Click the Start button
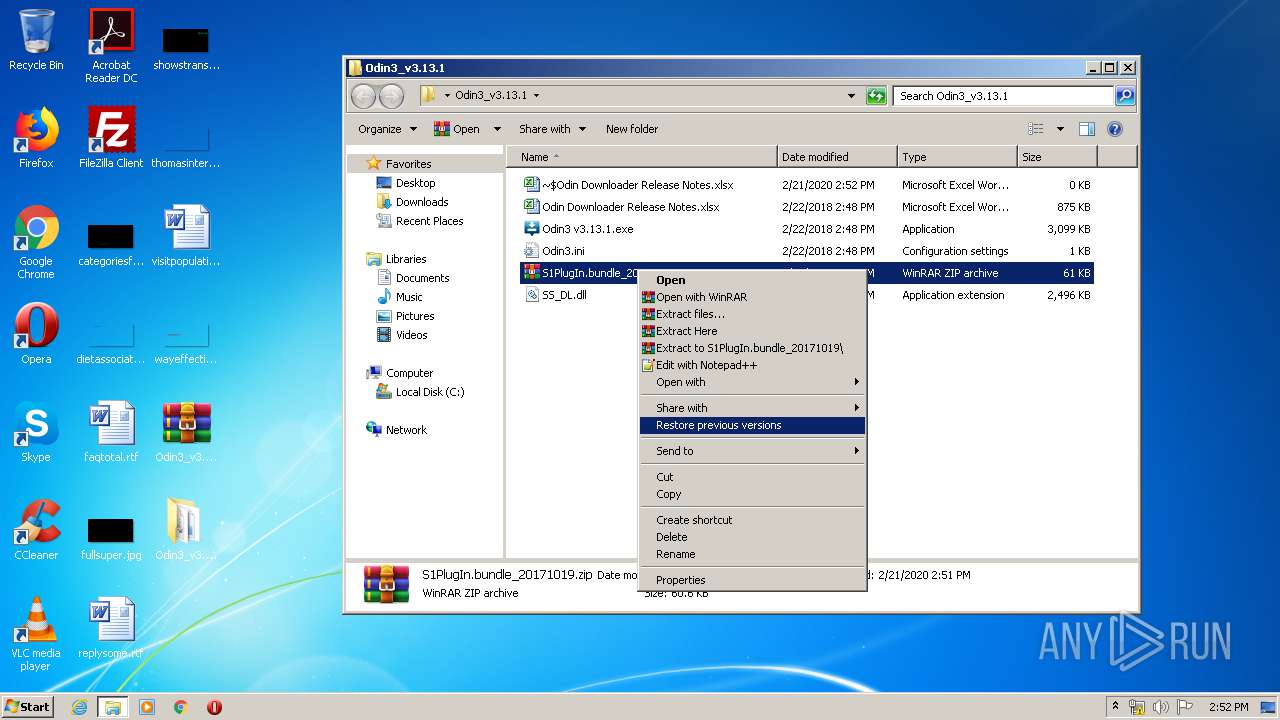The width and height of the screenshot is (1280, 720). click(x=28, y=707)
